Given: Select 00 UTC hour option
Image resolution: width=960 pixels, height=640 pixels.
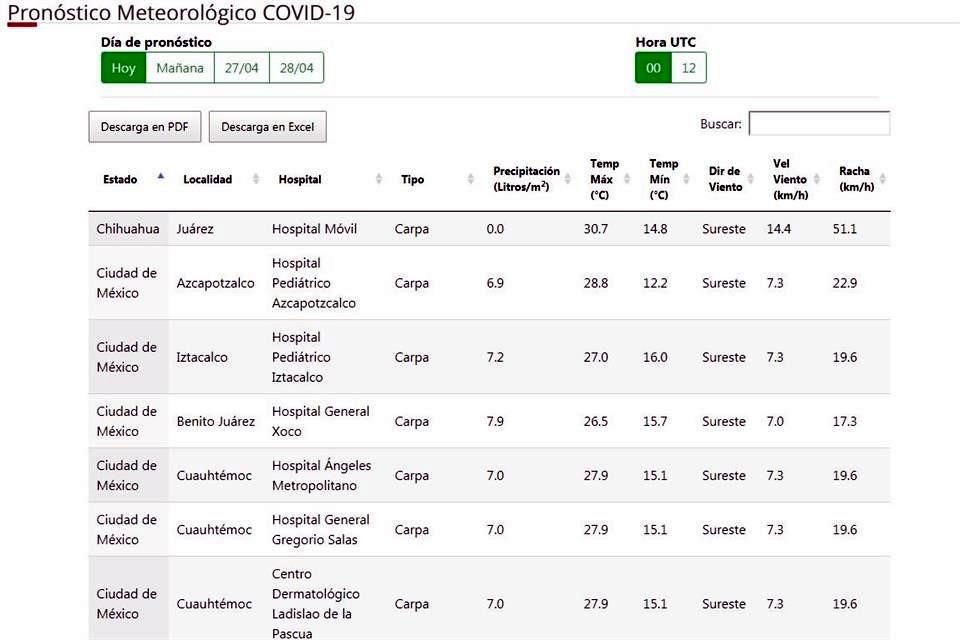Looking at the screenshot, I should point(653,68).
